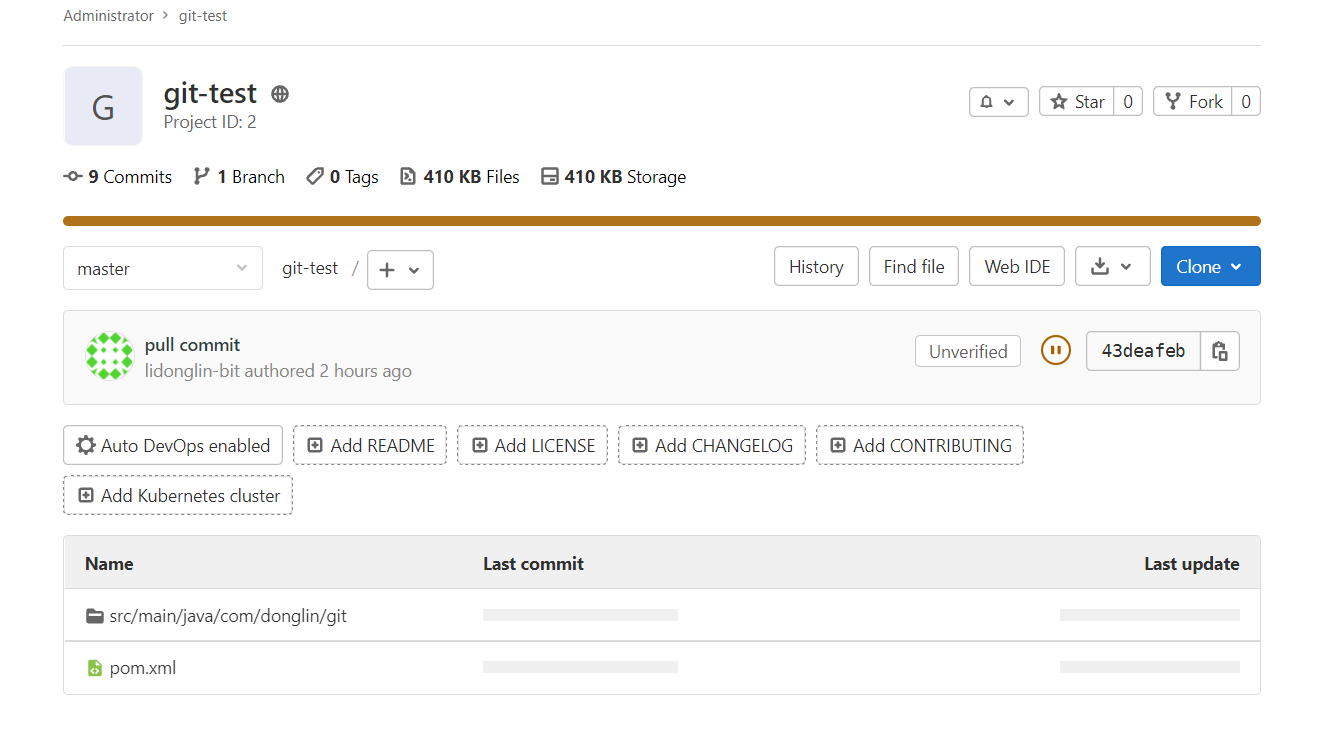
Task: Open the notification bell dropdown
Action: [999, 102]
